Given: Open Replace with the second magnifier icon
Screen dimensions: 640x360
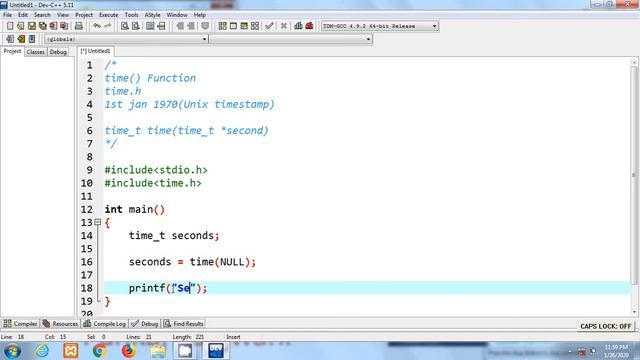Looking at the screenshot, I should point(136,26).
